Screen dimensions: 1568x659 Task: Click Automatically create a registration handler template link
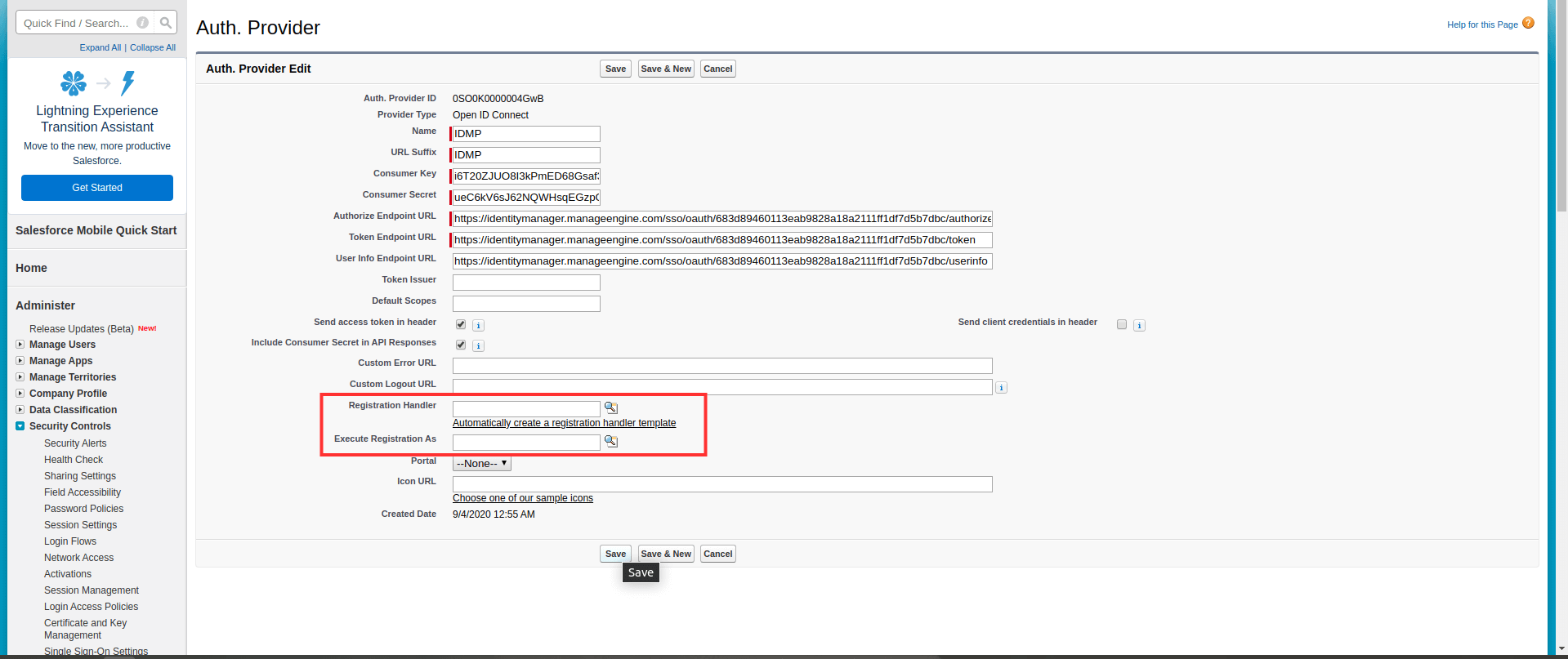tap(565, 423)
